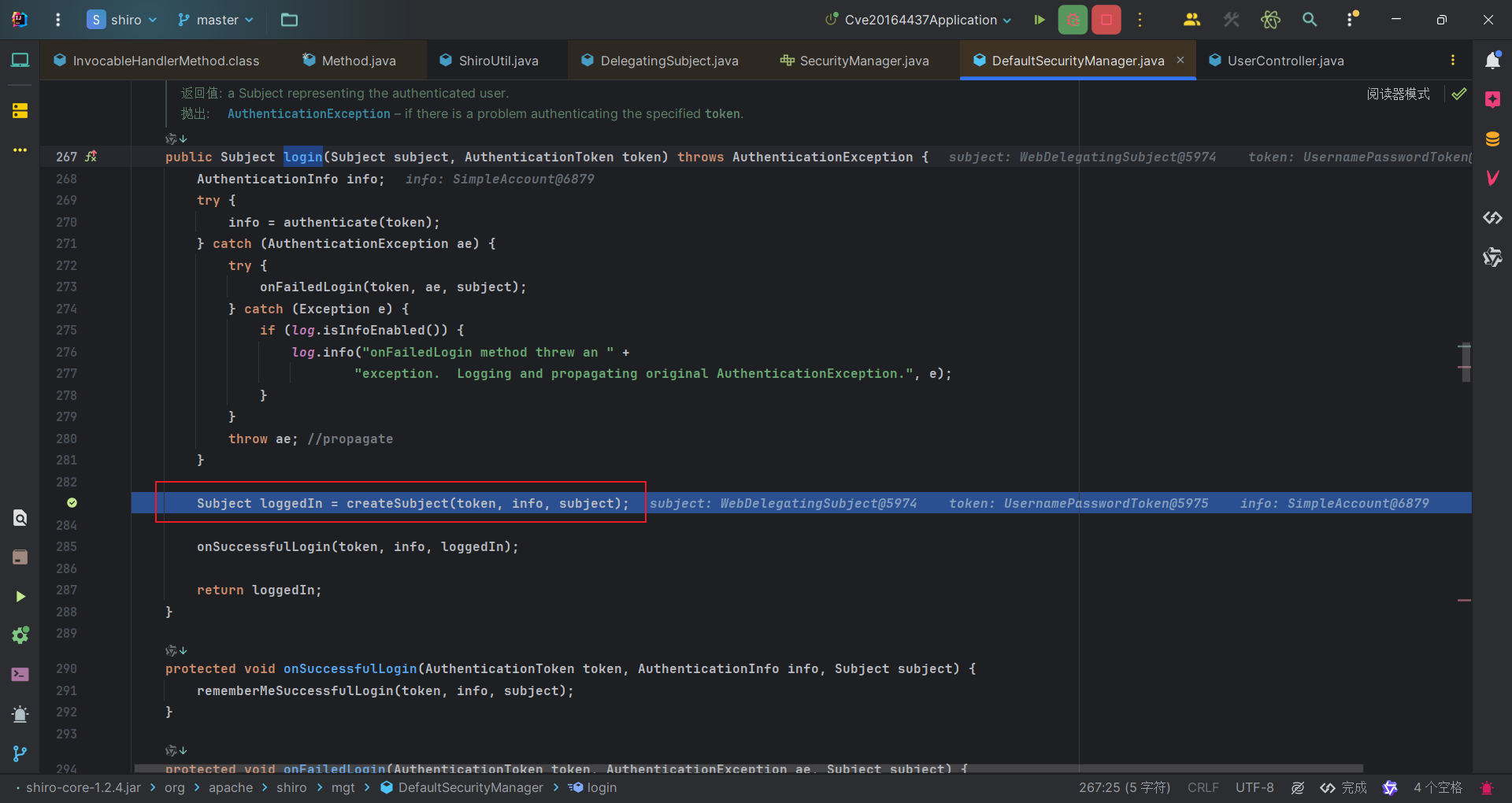Viewport: 1512px width, 803px height.
Task: Open more run actions menu
Action: [x=1140, y=20]
